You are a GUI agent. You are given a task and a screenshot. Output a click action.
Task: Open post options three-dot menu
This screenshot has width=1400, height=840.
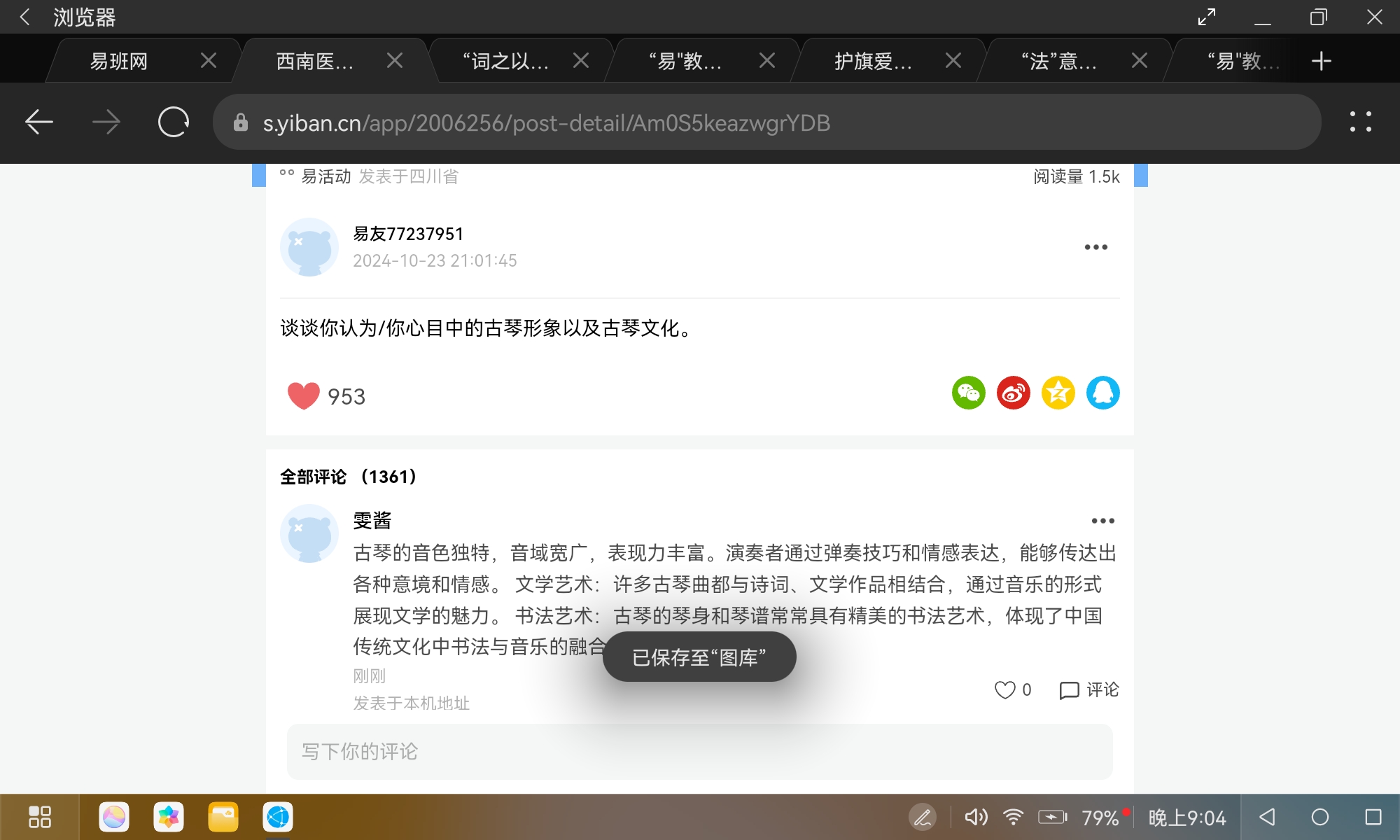(1095, 247)
